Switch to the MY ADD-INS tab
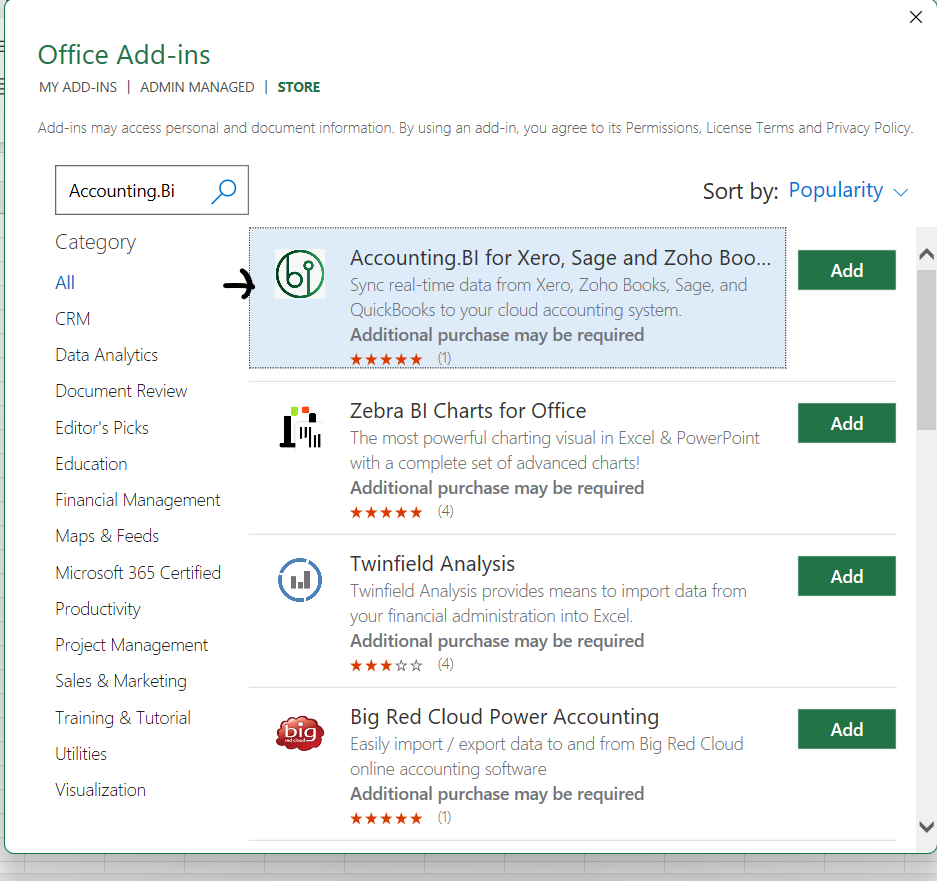 pos(78,87)
